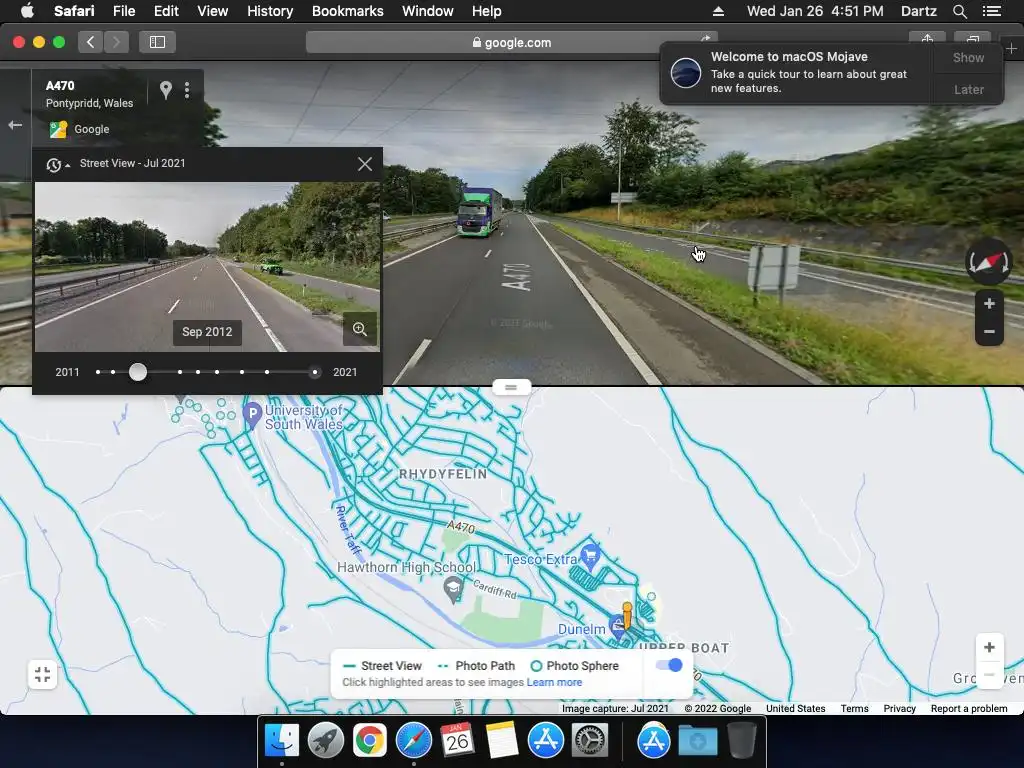The image size is (1024, 768).
Task: Open the Sep 2012 historical image thumbnail
Action: click(x=207, y=266)
